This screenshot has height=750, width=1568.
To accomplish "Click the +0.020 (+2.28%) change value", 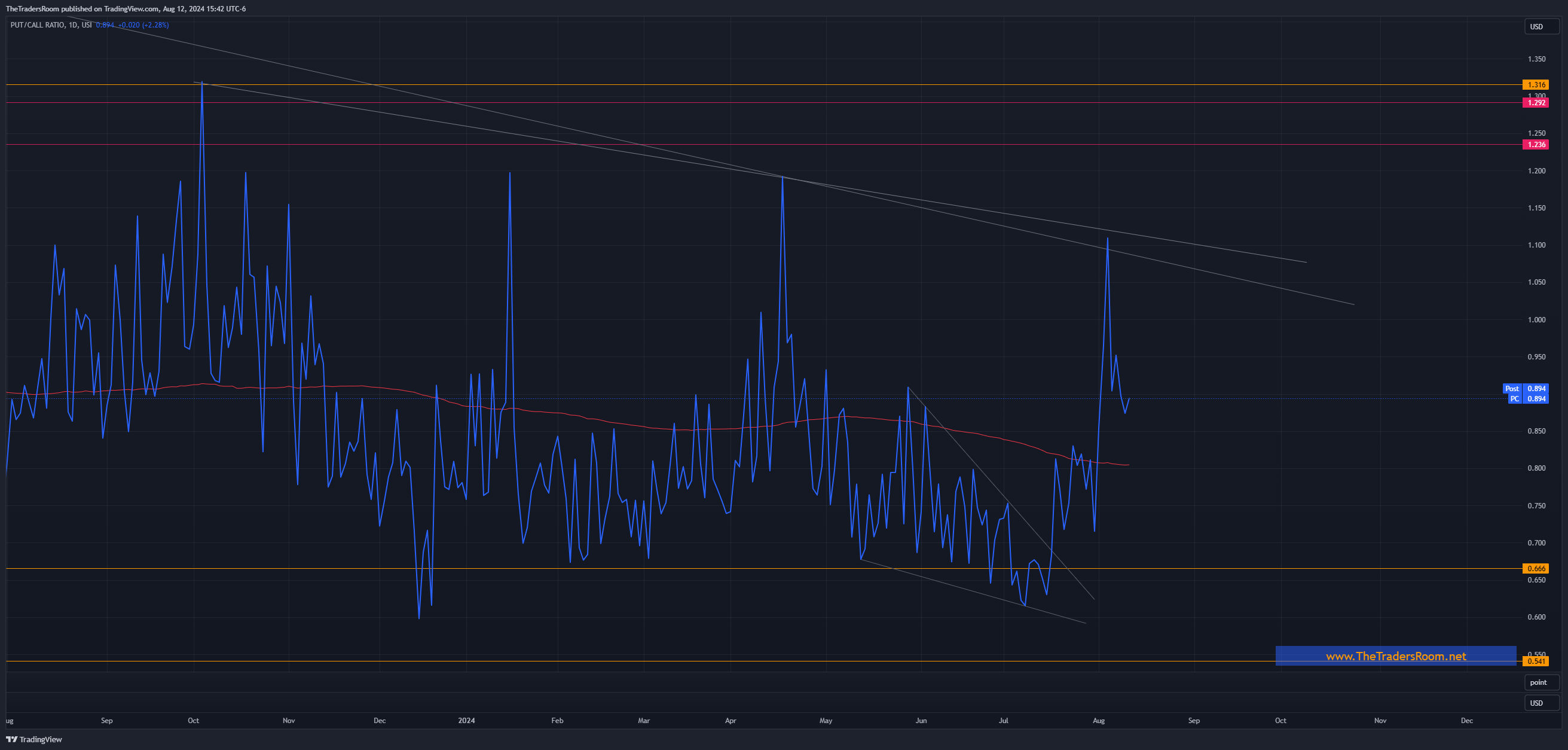I will tap(143, 25).
